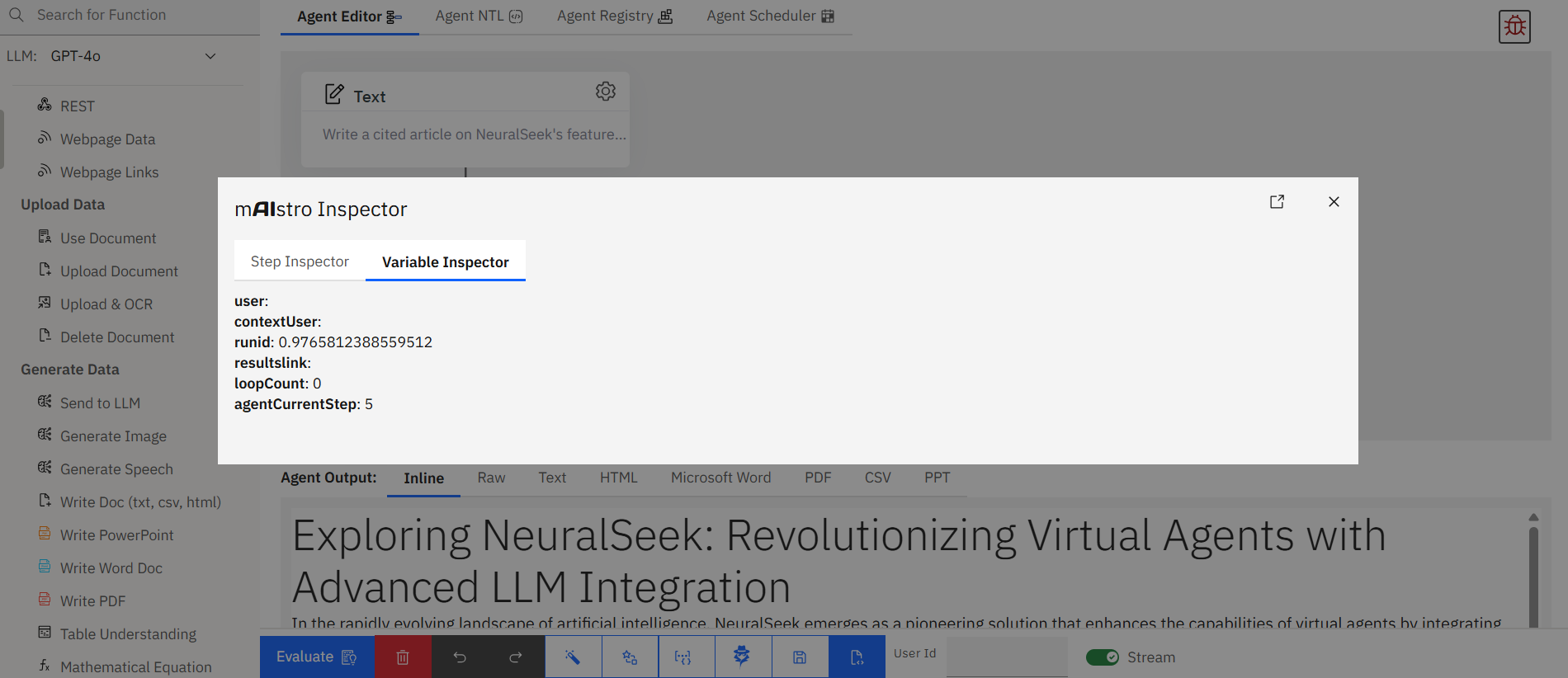Click the redo arrow button
The height and width of the screenshot is (678, 1568).
coord(516,657)
